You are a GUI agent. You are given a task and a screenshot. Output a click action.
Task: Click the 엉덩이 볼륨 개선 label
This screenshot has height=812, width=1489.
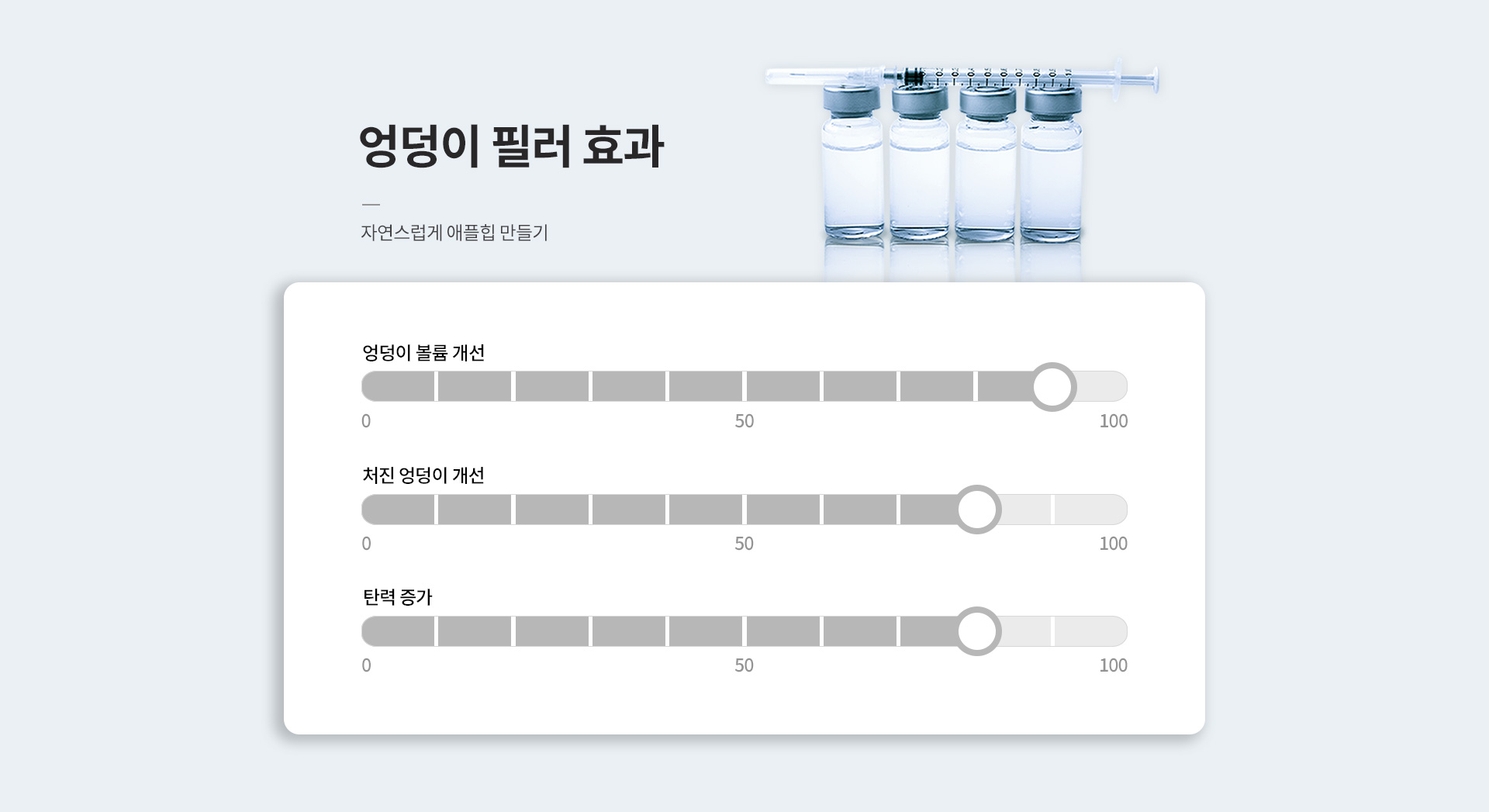click(423, 352)
